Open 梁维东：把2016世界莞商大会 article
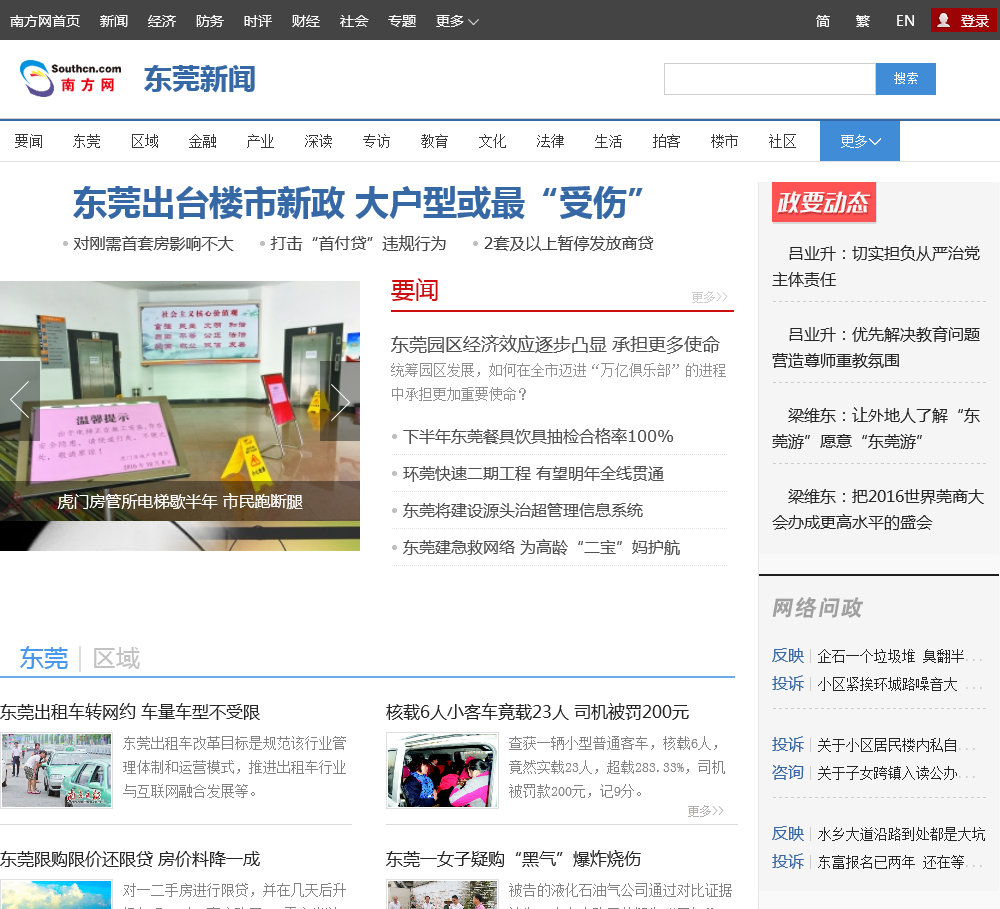 coord(878,510)
